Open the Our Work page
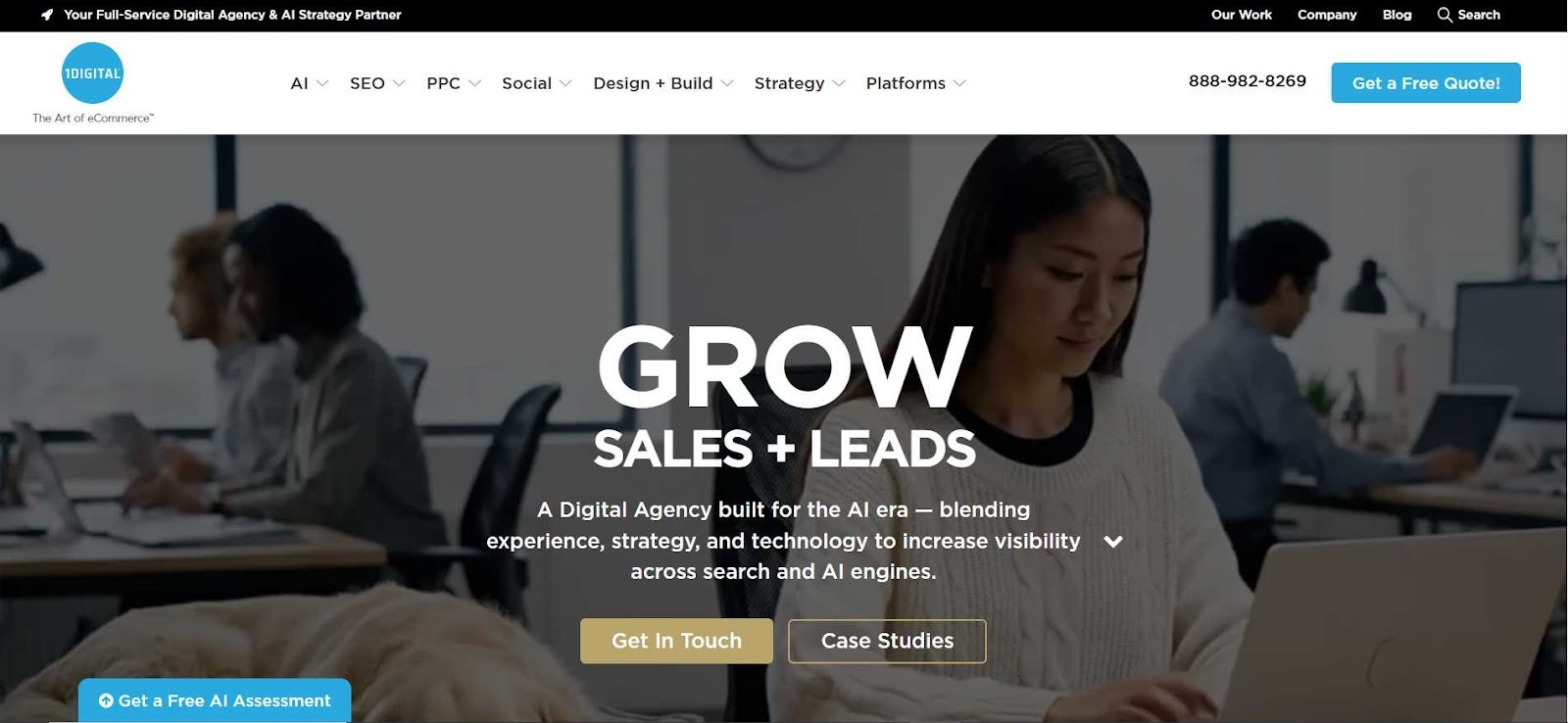The width and height of the screenshot is (1568, 723). pyautogui.click(x=1242, y=15)
